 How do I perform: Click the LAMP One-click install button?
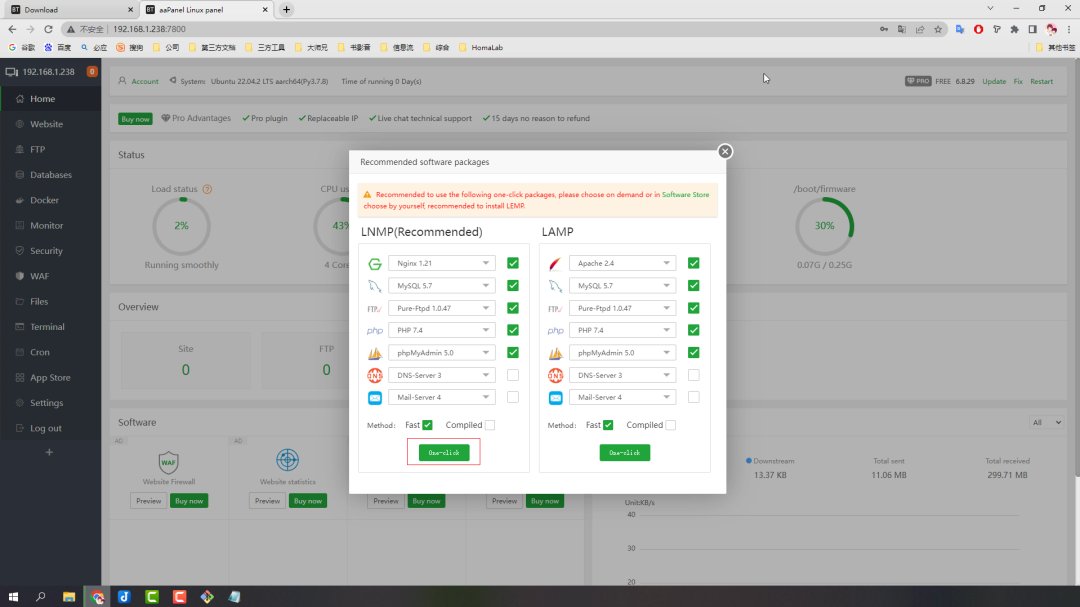click(625, 453)
